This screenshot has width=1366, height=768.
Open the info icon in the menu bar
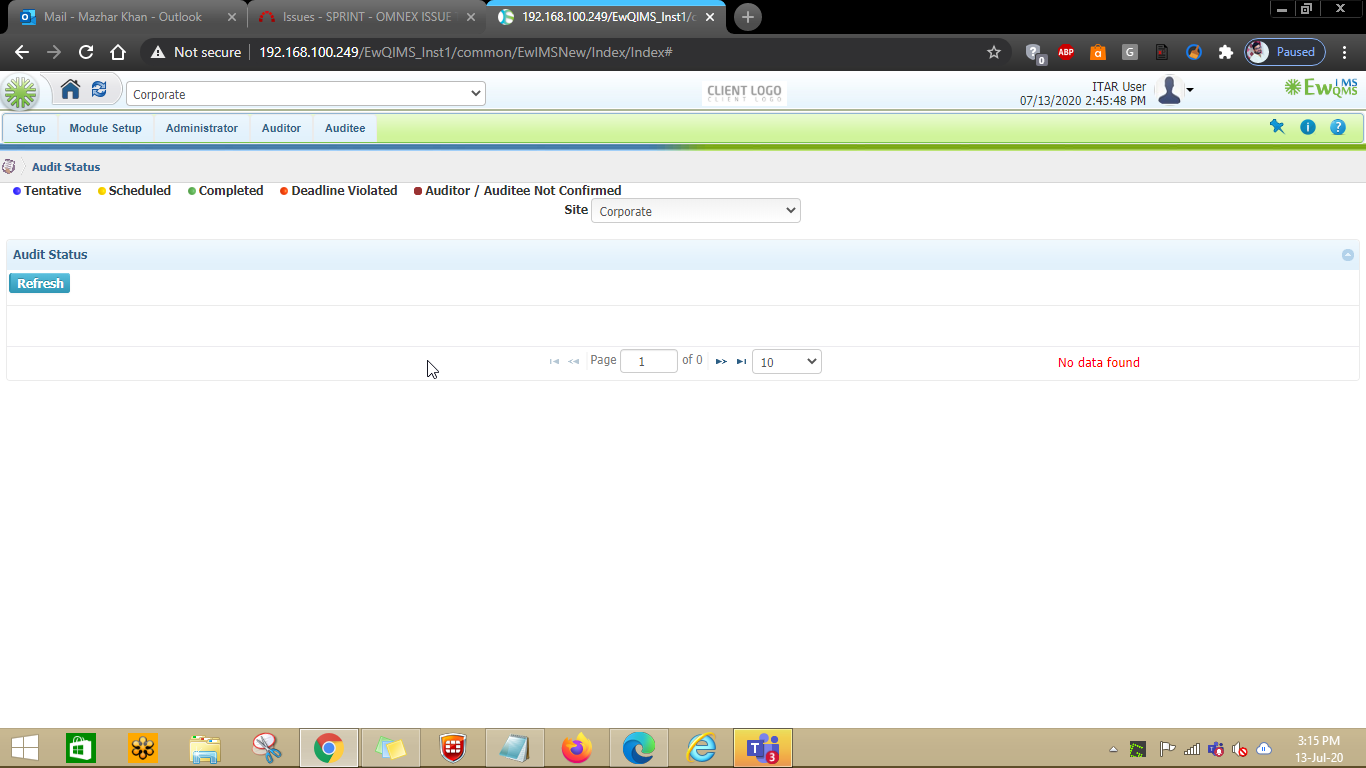click(x=1308, y=127)
